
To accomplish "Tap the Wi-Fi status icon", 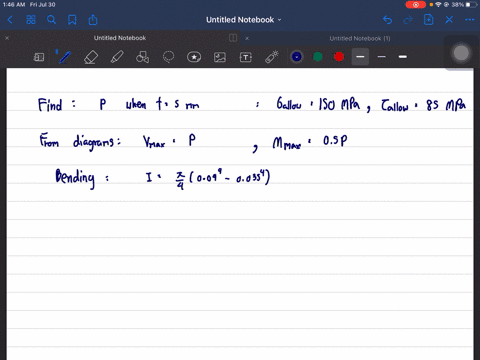I will 438,5.
